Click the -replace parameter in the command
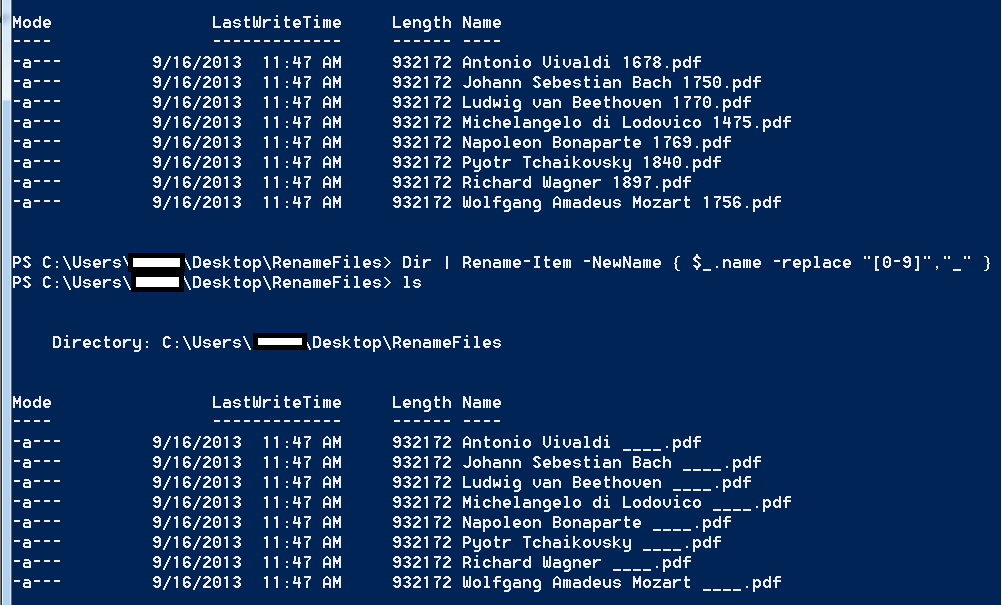Image resolution: width=1002 pixels, height=605 pixels. point(812,263)
